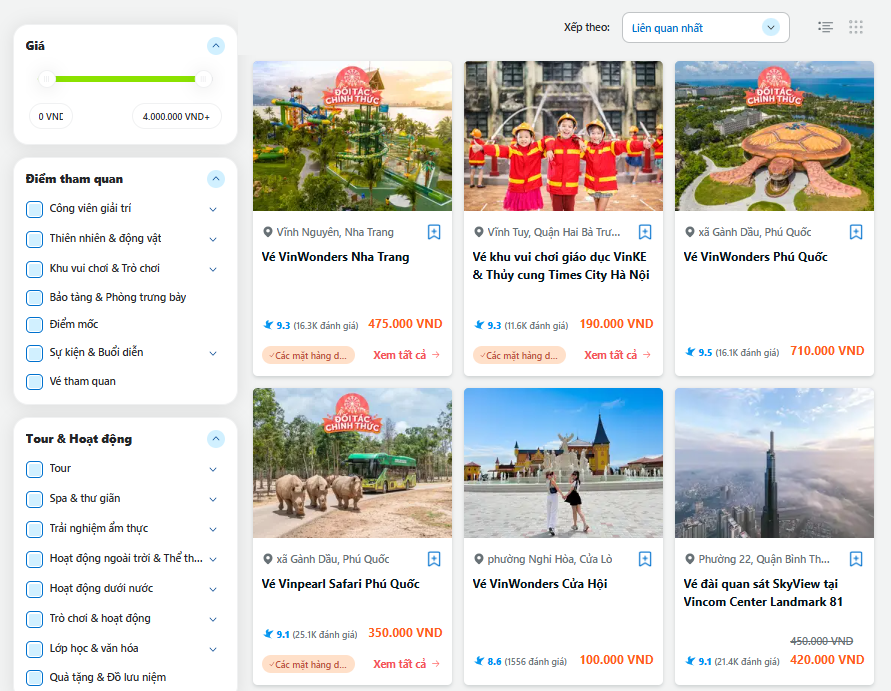Image resolution: width=891 pixels, height=691 pixels.
Task: Switch to grid view layout icon
Action: tap(856, 27)
